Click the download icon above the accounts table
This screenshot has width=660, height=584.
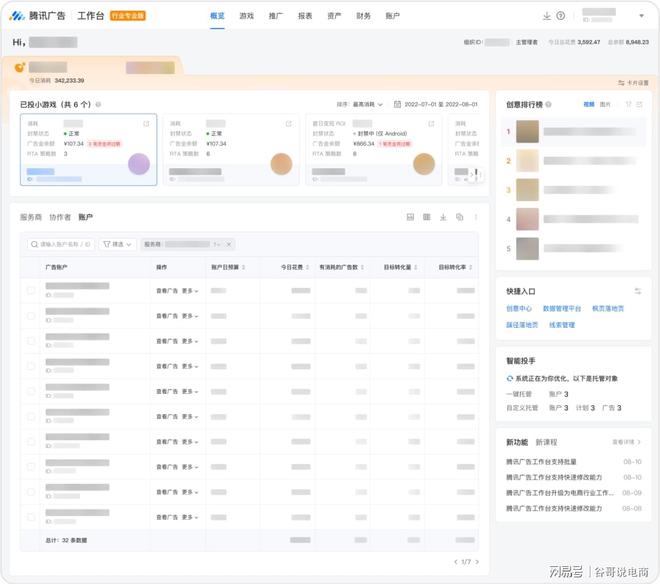click(443, 217)
